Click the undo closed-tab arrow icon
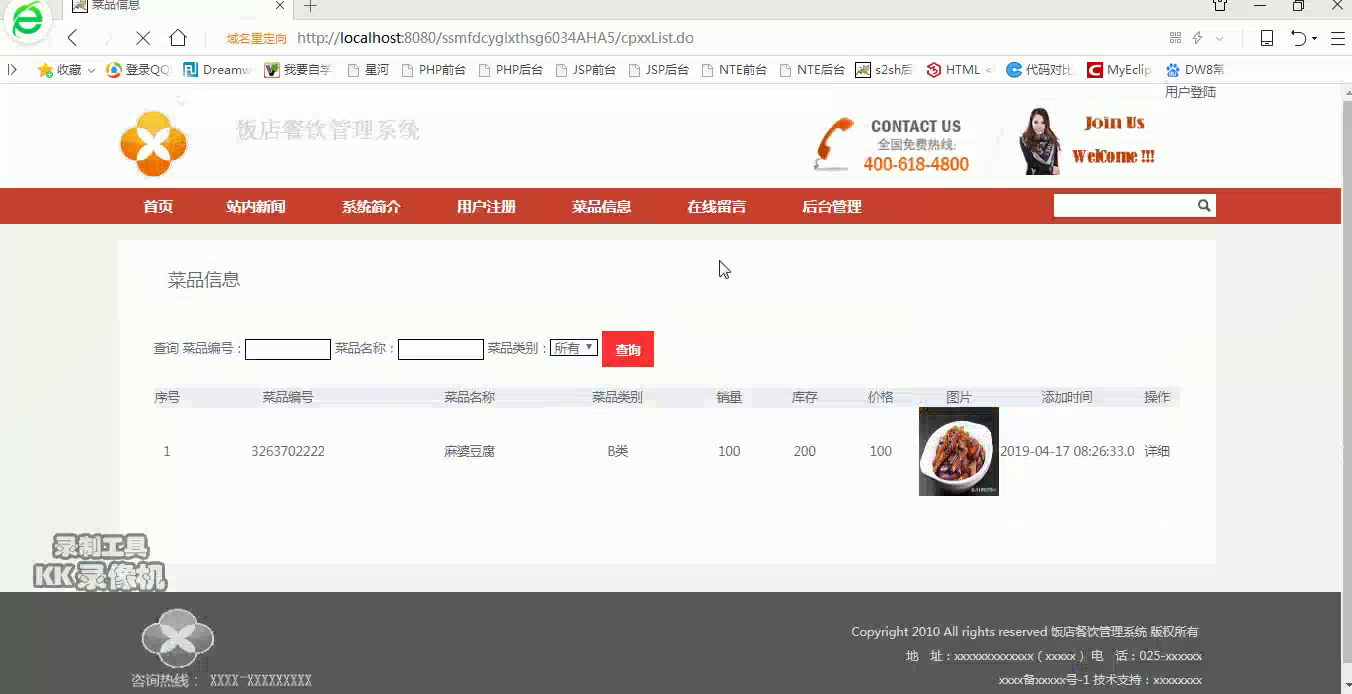The height and width of the screenshot is (694, 1352). (x=1298, y=38)
